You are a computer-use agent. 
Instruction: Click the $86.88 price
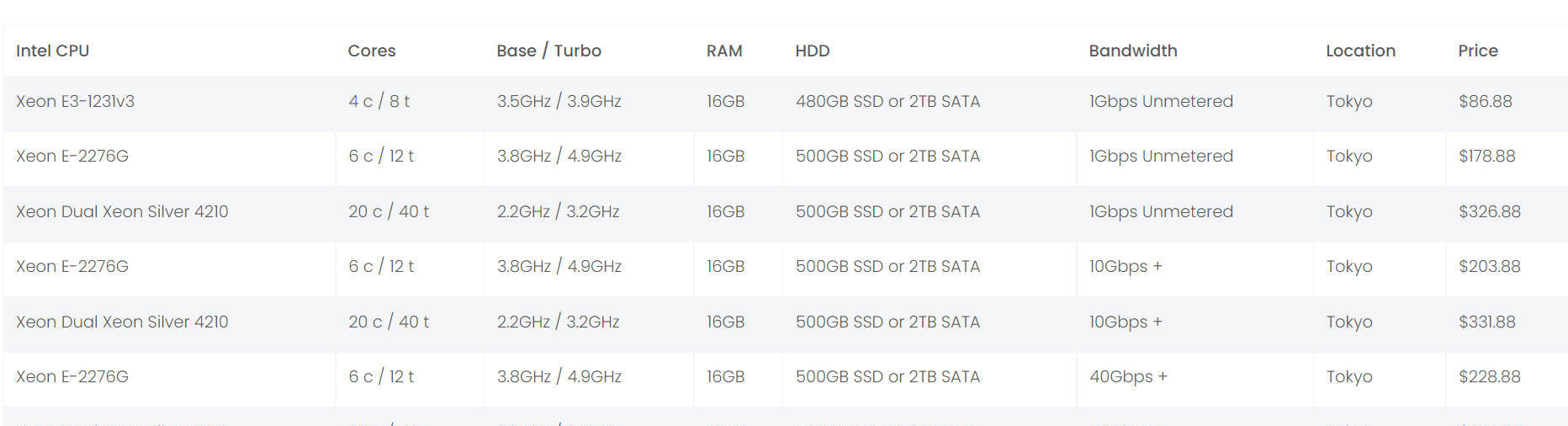1485,101
